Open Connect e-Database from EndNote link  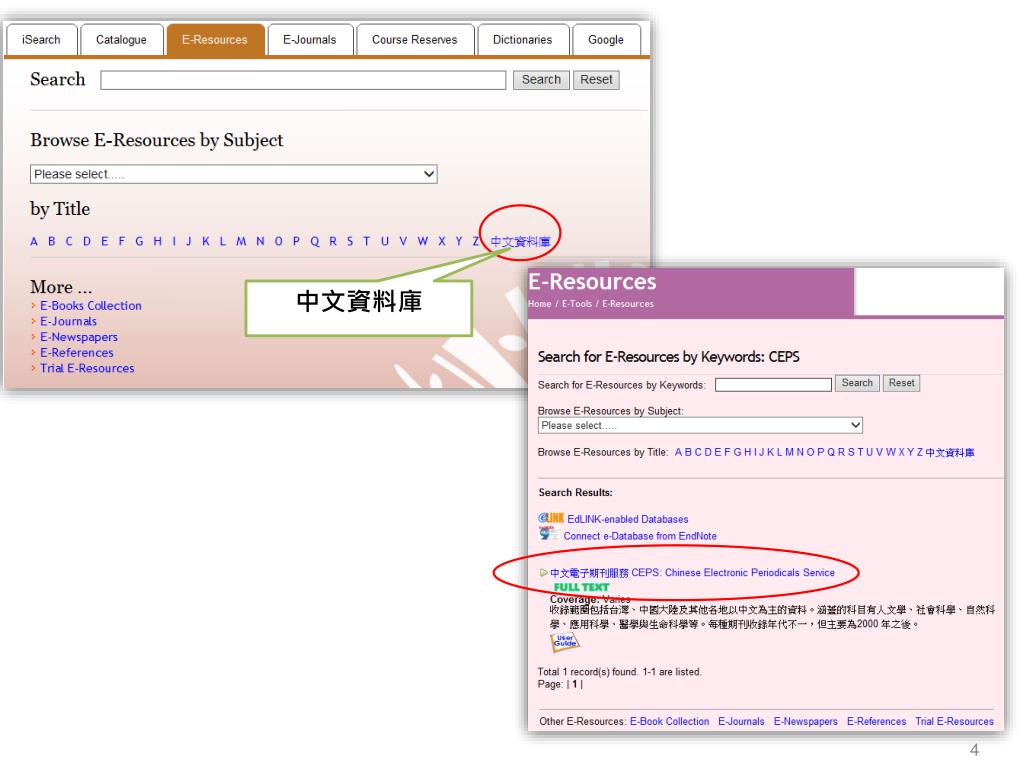click(640, 536)
